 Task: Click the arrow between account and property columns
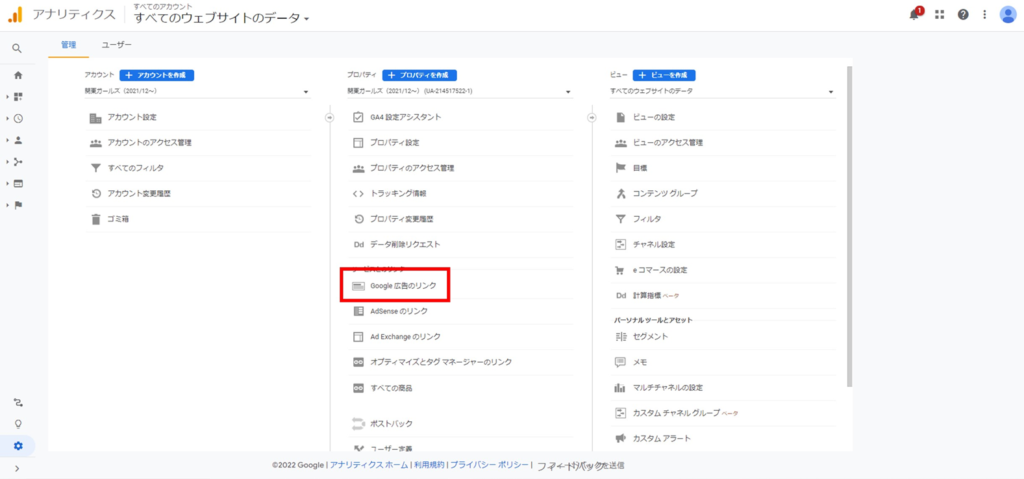tap(329, 118)
